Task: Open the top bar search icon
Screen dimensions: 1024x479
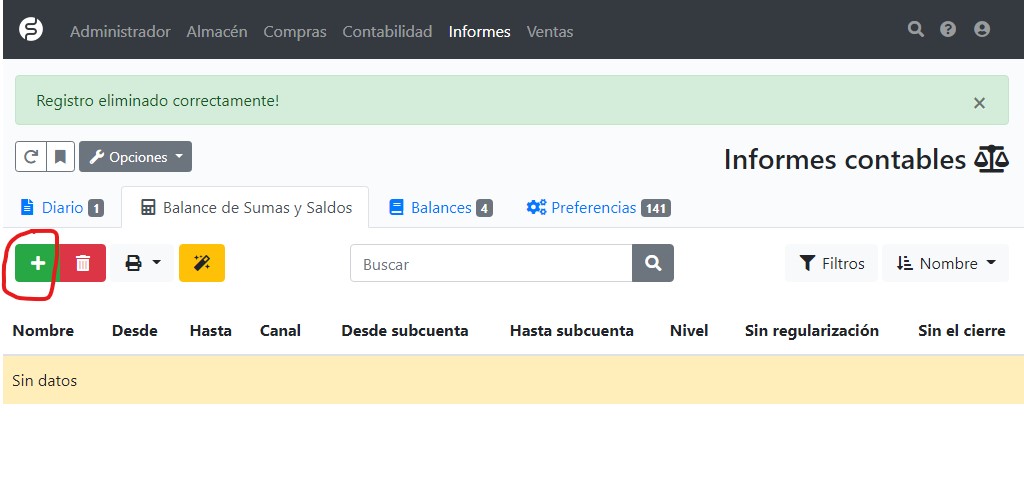Action: point(915,30)
